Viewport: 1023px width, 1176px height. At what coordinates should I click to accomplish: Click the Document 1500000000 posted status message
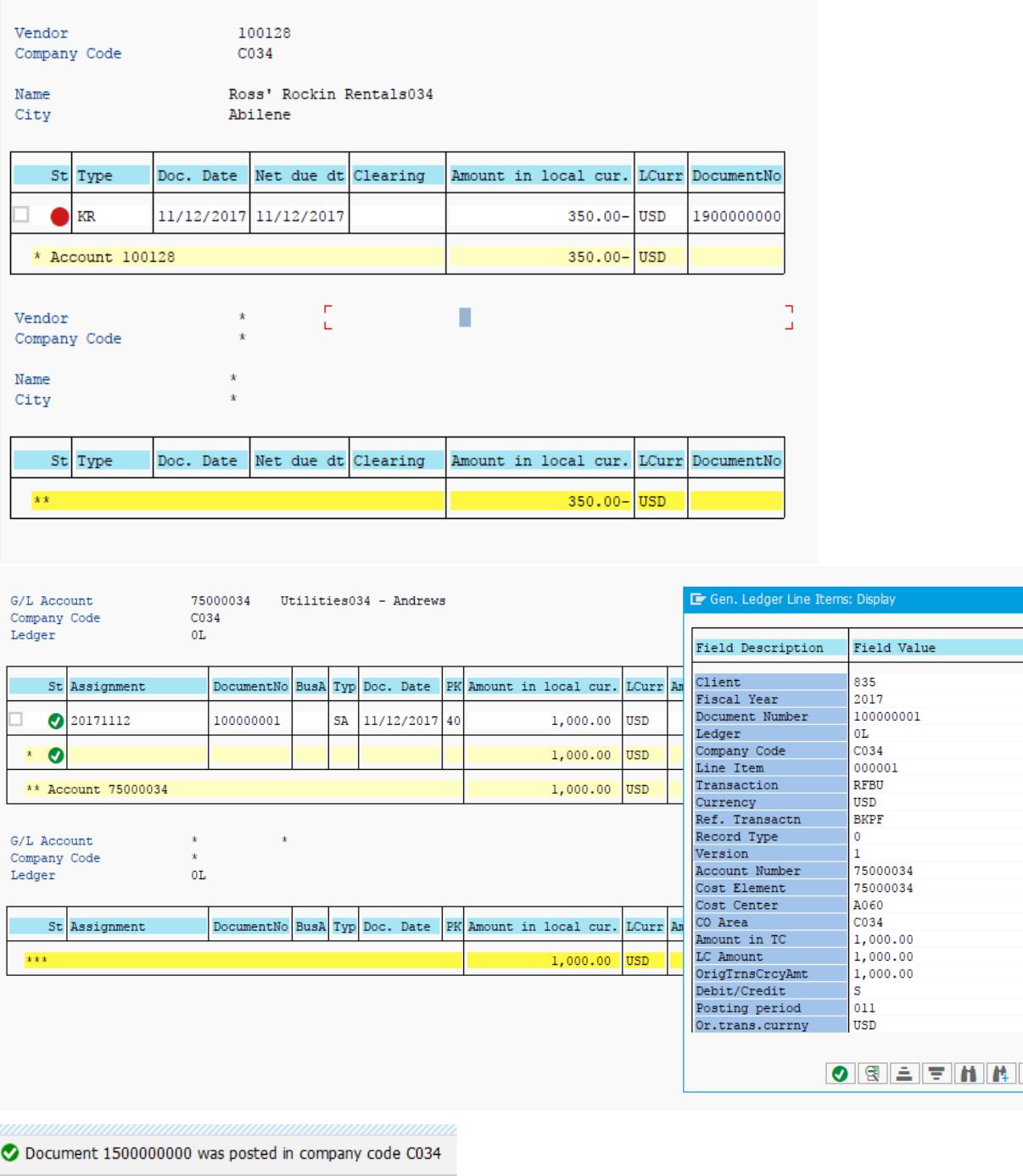[233, 1153]
